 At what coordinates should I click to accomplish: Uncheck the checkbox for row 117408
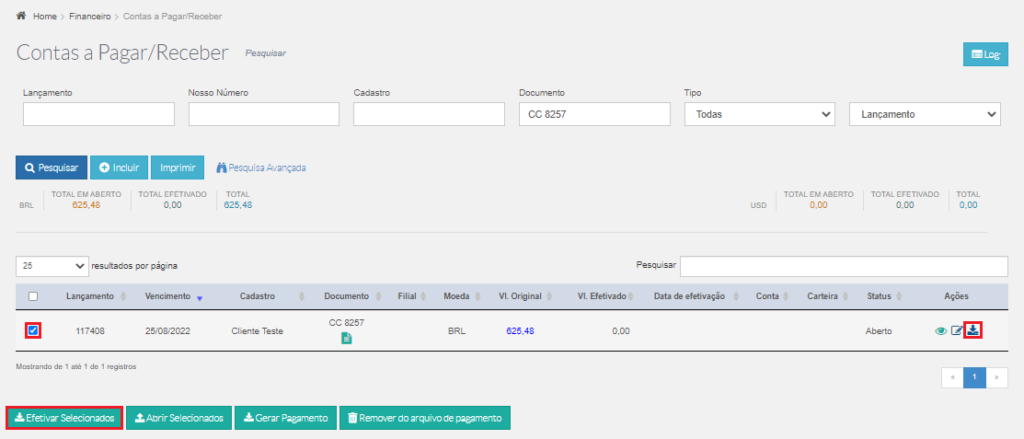pyautogui.click(x=33, y=331)
